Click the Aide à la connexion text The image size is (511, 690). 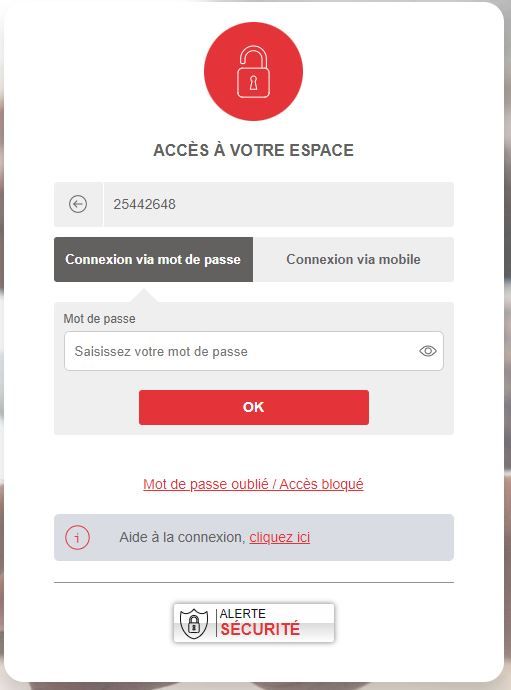coord(182,537)
